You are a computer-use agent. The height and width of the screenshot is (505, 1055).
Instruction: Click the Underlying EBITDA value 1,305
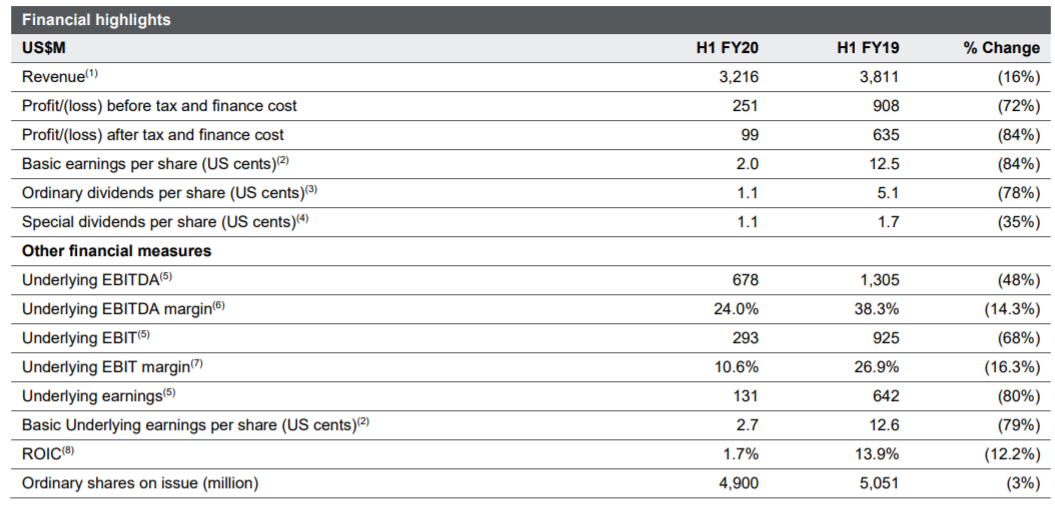[879, 280]
